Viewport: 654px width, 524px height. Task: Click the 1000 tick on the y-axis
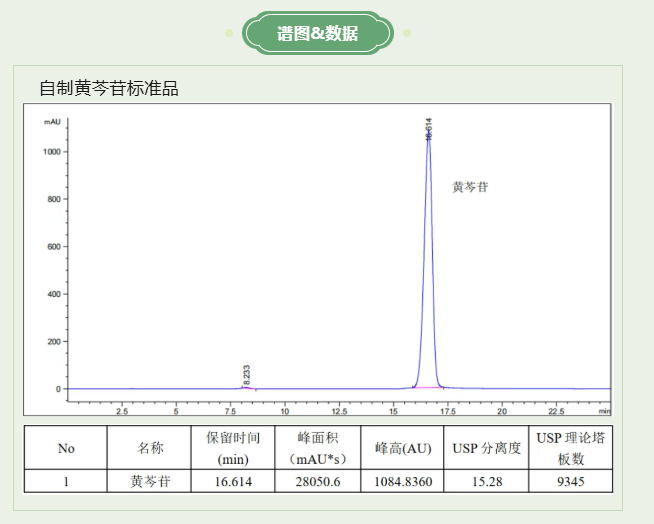click(51, 152)
